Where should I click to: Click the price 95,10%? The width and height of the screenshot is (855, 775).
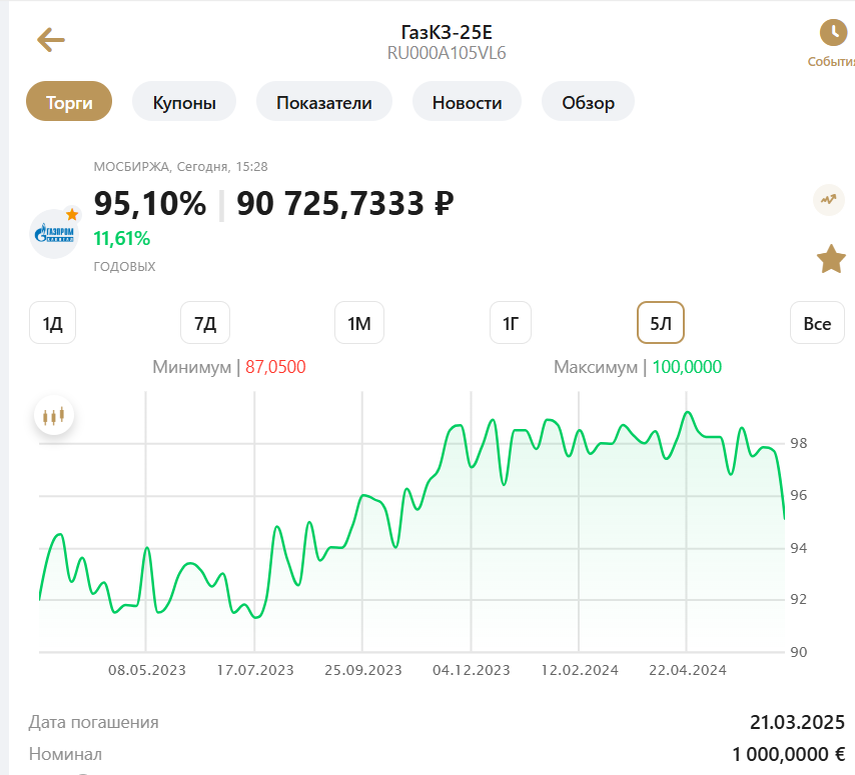(x=150, y=203)
